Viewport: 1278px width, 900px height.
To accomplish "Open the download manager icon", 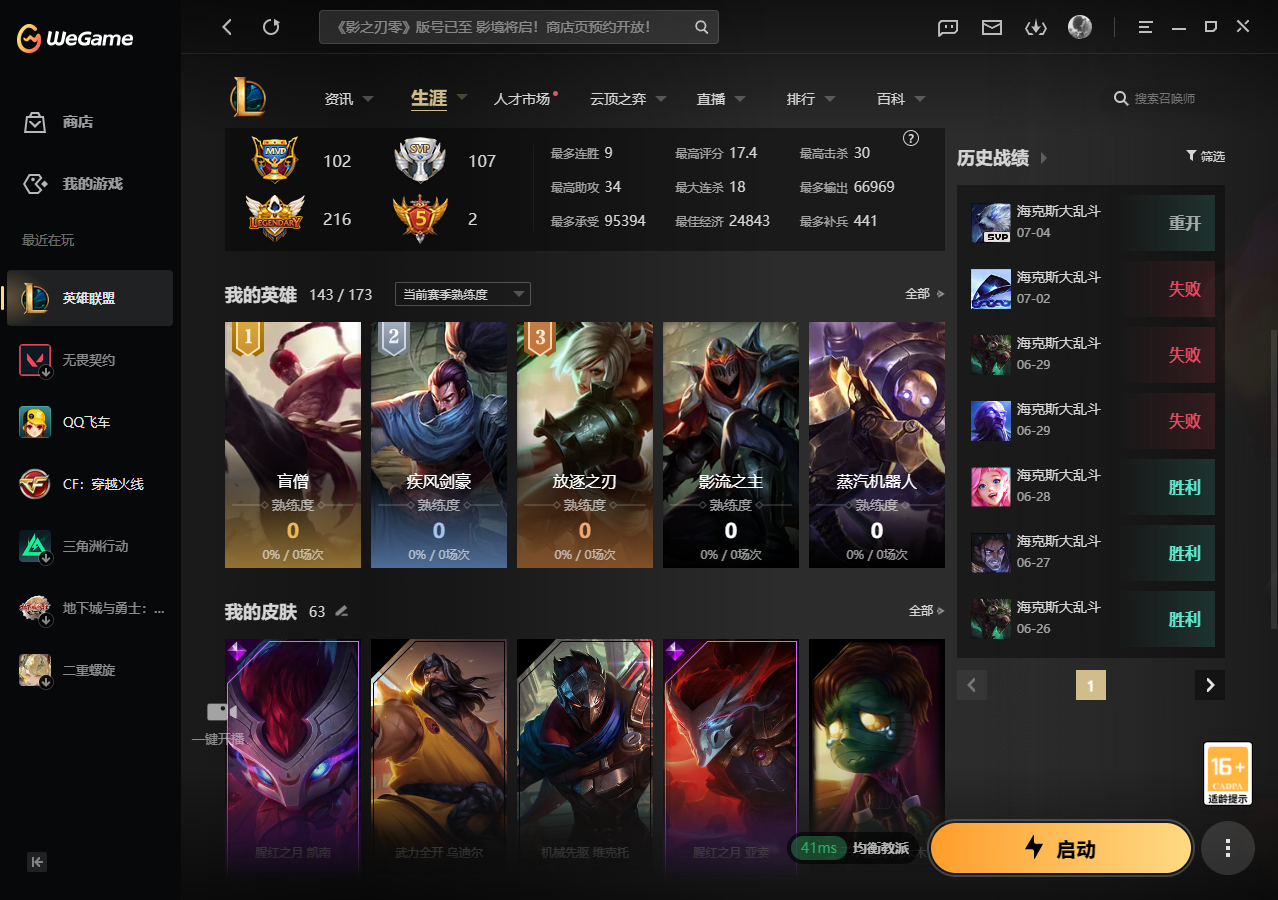I will pyautogui.click(x=1036, y=28).
